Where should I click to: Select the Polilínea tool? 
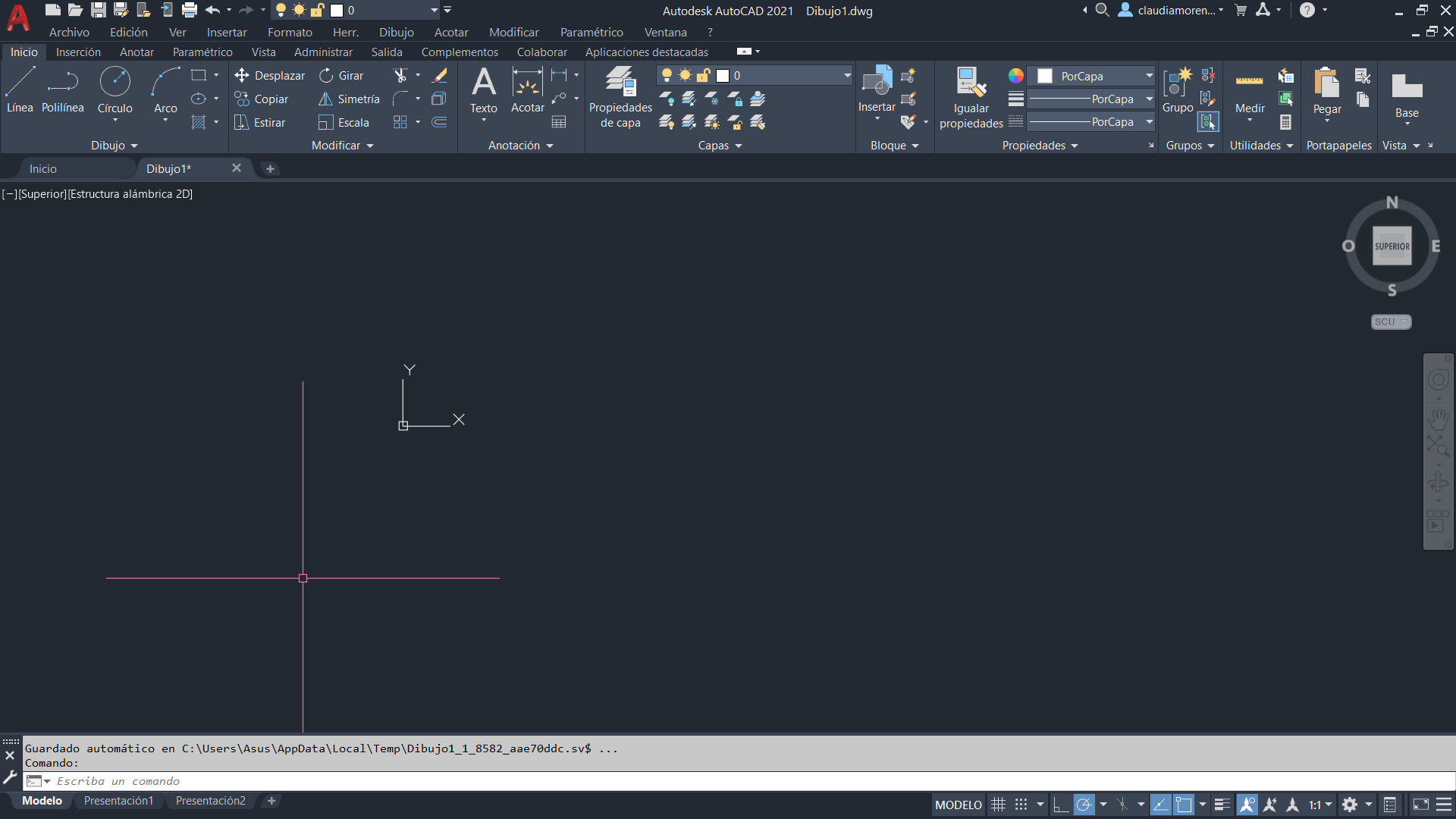(x=63, y=89)
